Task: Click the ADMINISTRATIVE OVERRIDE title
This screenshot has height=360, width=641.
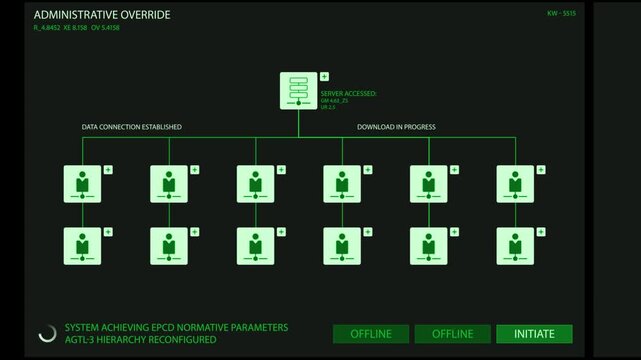Action: point(102,15)
